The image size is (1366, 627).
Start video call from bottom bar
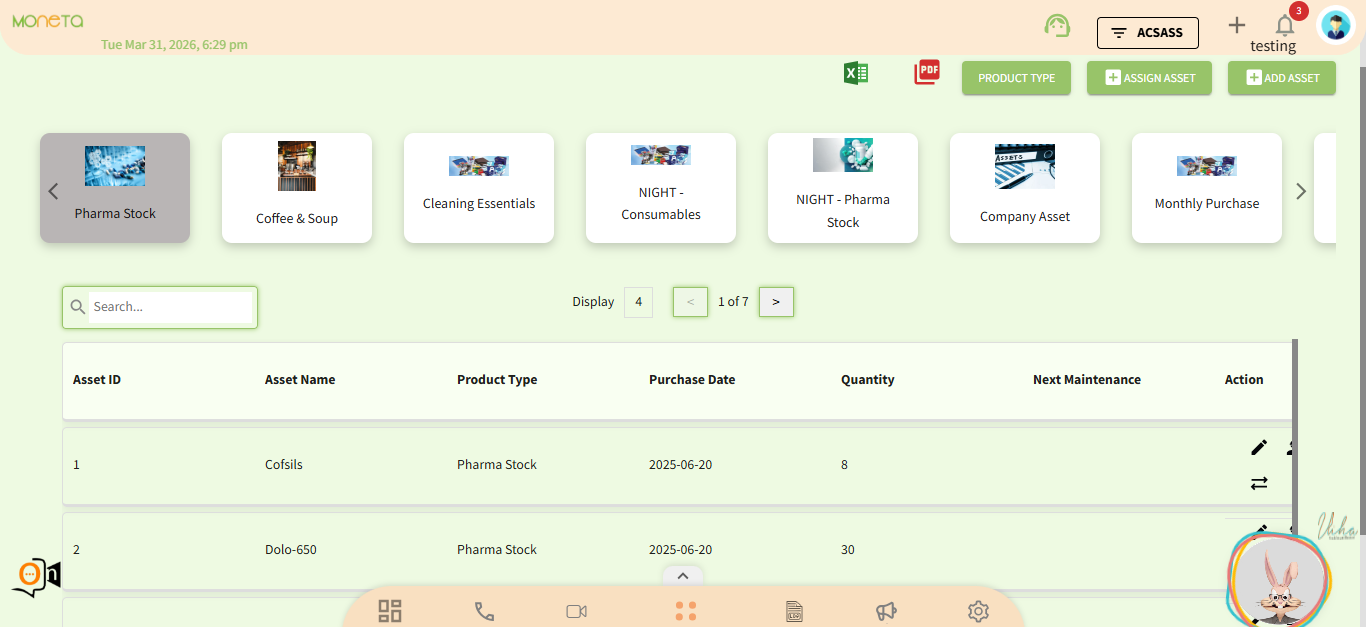(x=576, y=611)
